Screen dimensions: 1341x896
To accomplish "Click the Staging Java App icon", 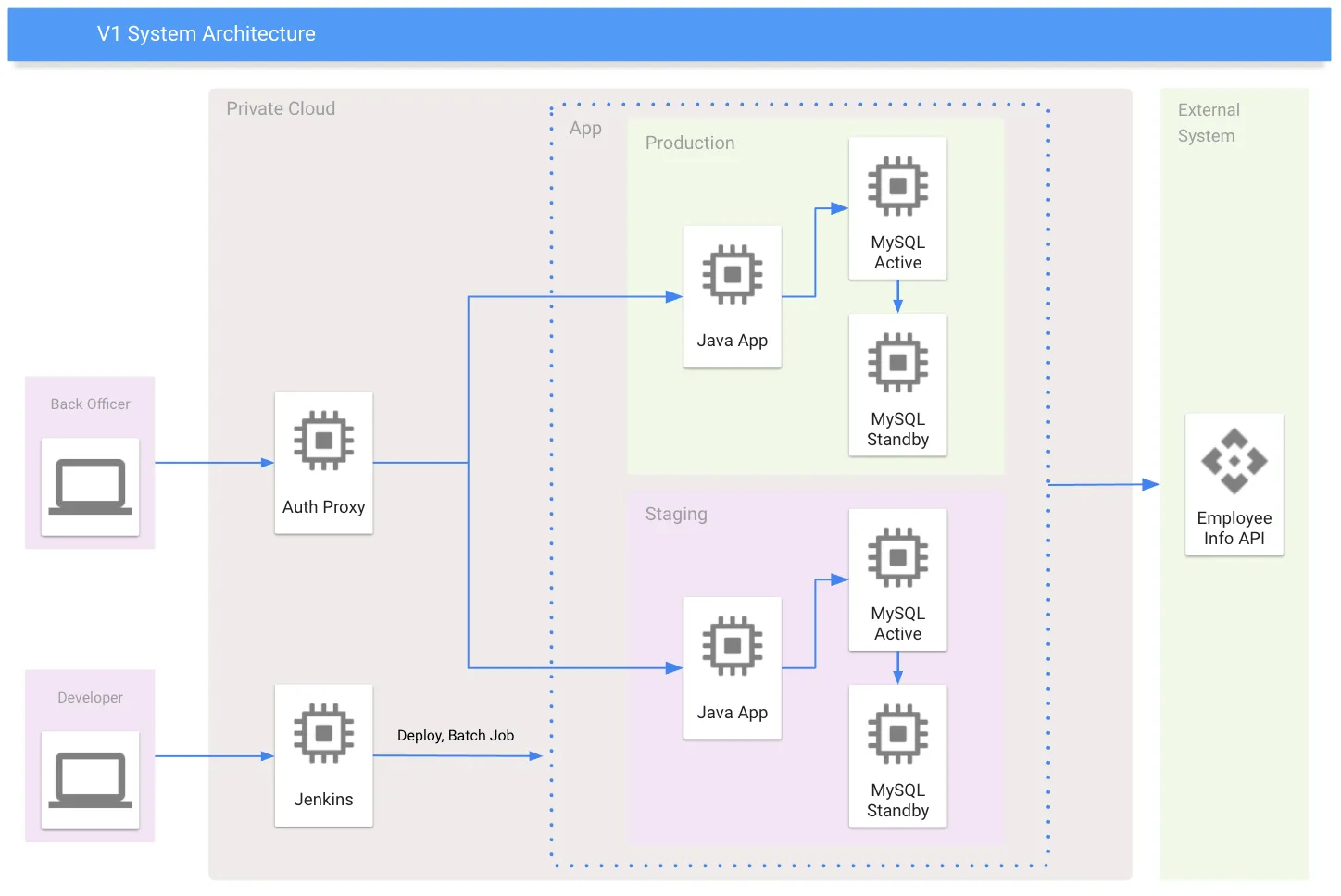I will click(x=732, y=646).
